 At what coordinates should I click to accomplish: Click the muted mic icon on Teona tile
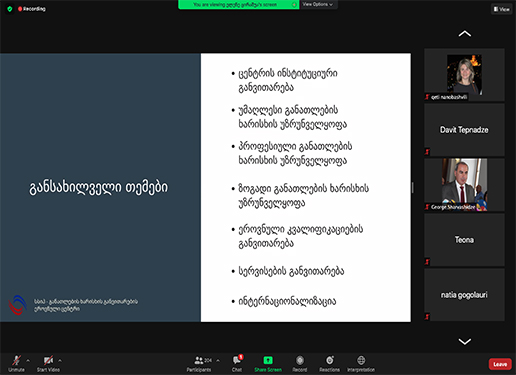[x=427, y=262]
